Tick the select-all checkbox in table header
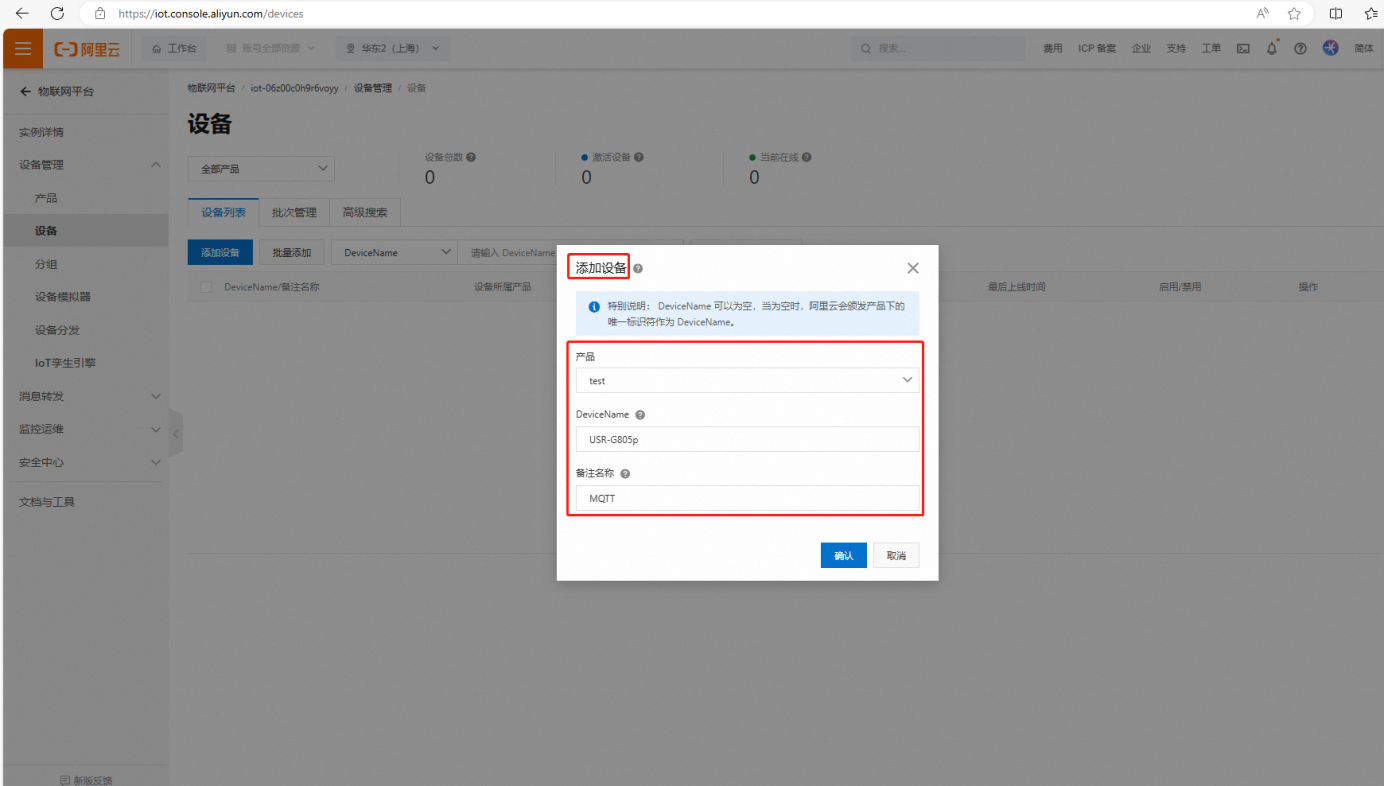Screen dimensions: 1384x786 click(206, 287)
